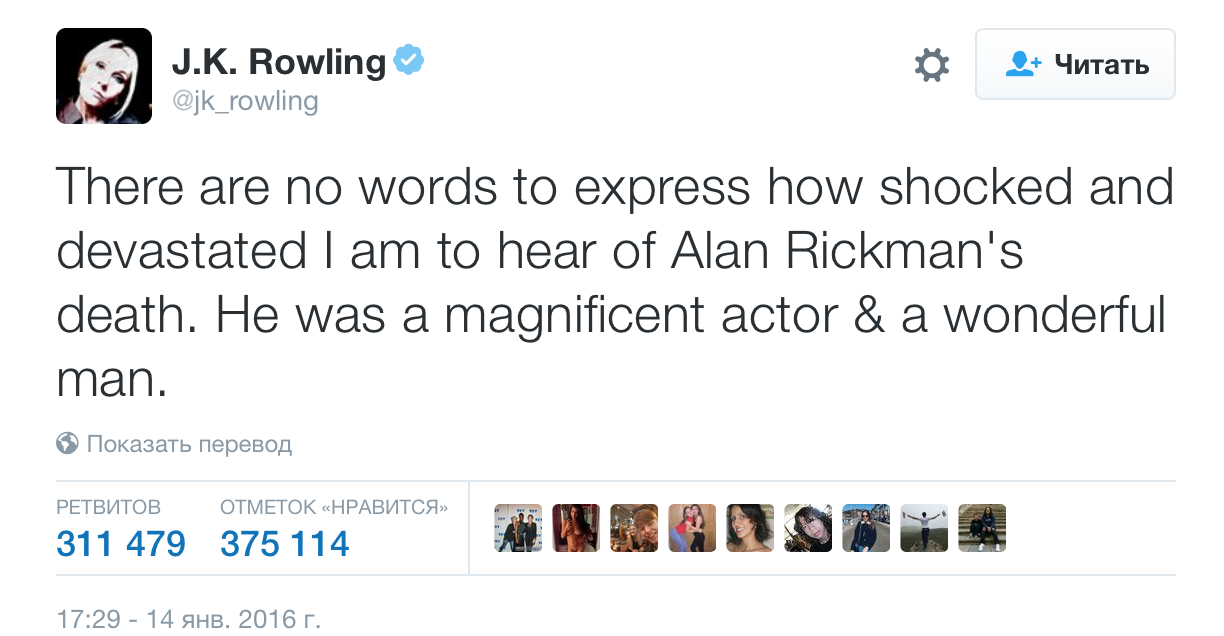The image size is (1224, 636).
Task: Open liker avatar with arms outstretched on hill
Action: 924,528
